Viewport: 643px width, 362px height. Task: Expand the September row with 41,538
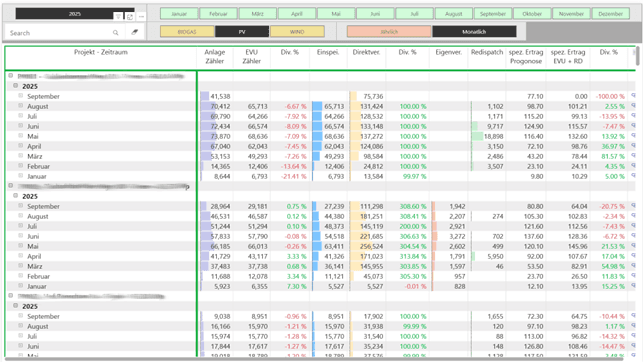pyautogui.click(x=21, y=96)
